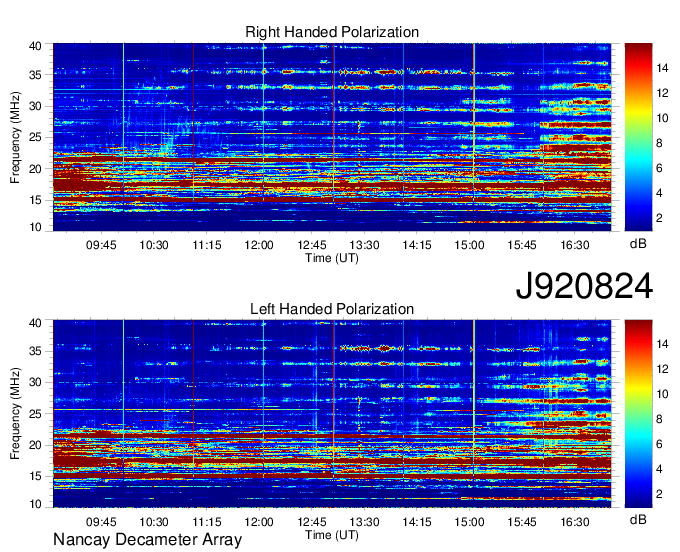Click "Time (UT)" label under Left Handed plot
680x552 pixels.
click(x=332, y=535)
